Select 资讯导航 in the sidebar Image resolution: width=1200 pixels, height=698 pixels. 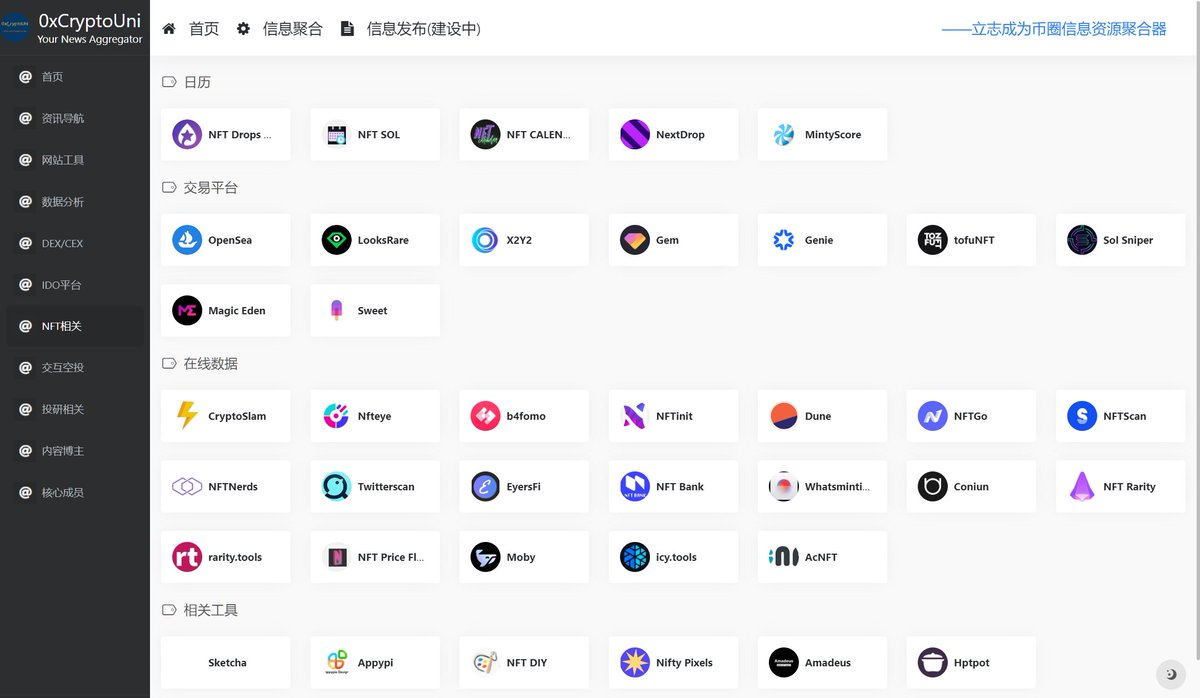click(75, 118)
